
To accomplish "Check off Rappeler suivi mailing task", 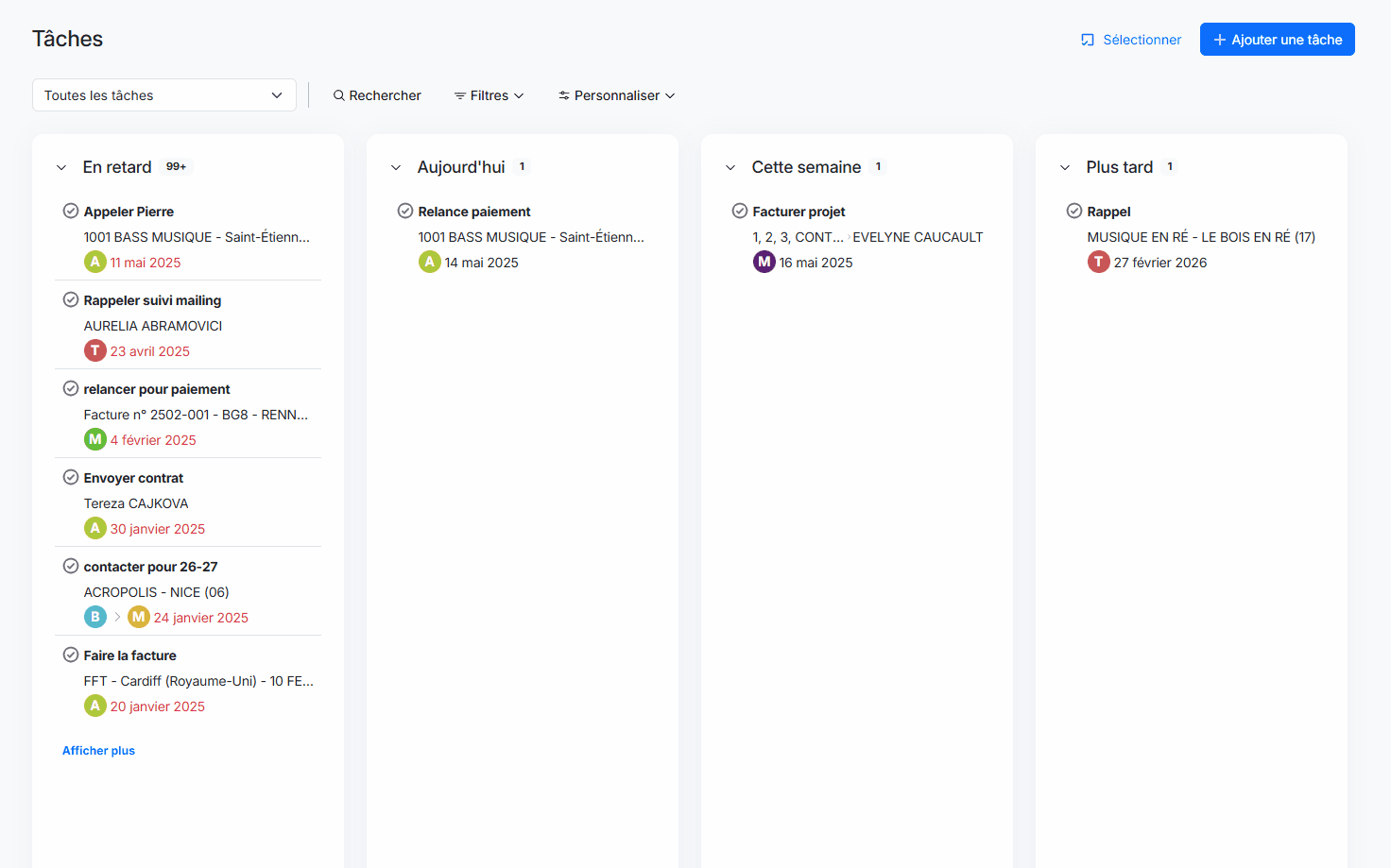I will [x=71, y=299].
